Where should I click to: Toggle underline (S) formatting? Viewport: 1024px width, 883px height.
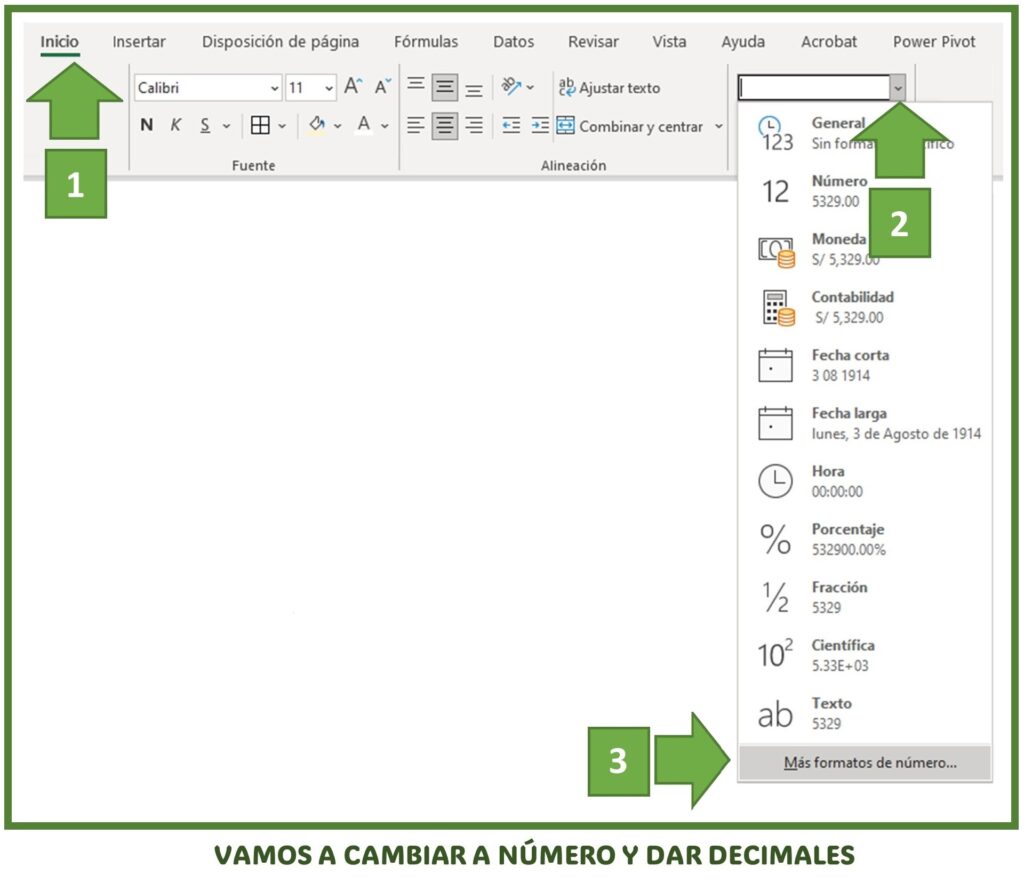pos(205,125)
